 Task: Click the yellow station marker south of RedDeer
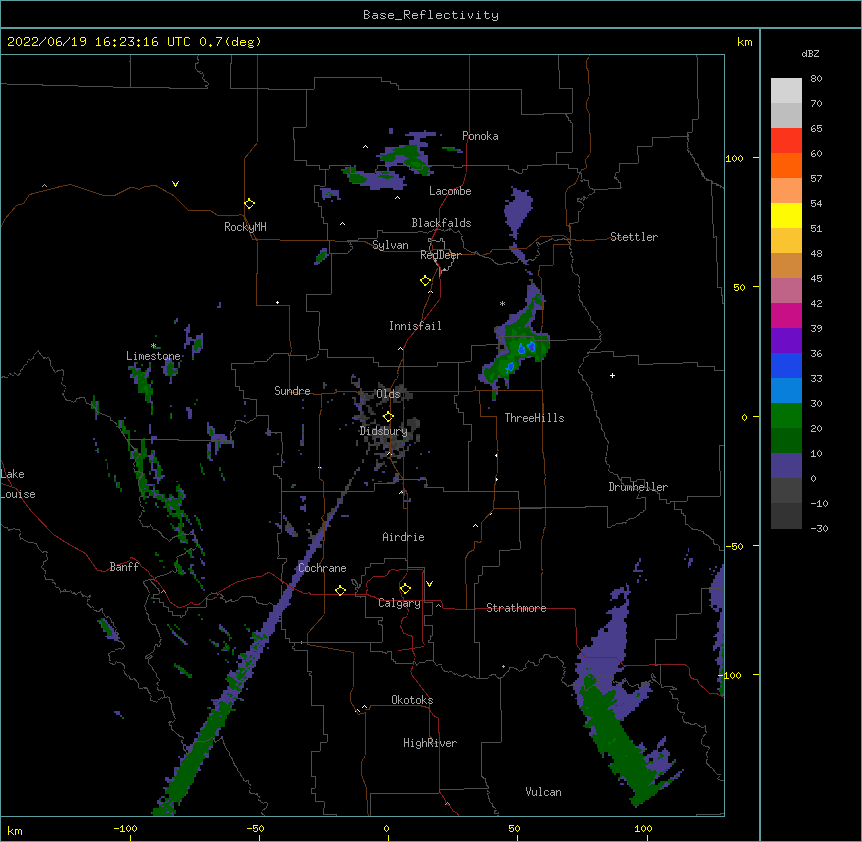point(426,281)
